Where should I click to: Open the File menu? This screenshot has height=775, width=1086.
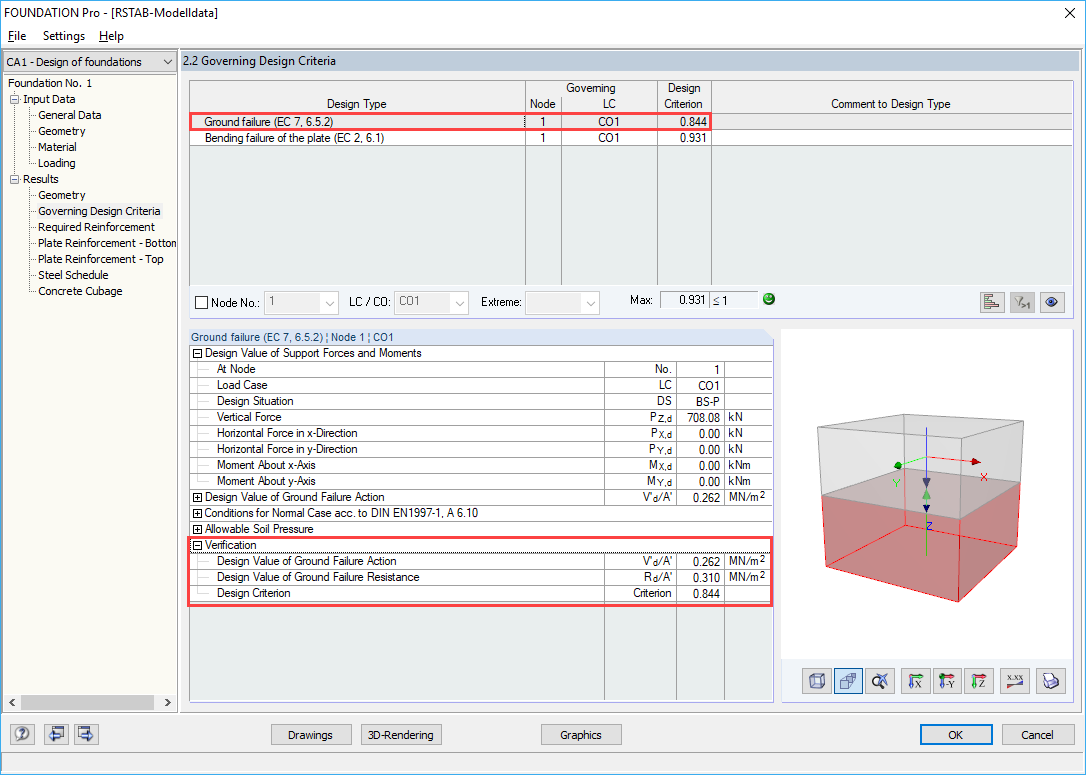point(17,36)
